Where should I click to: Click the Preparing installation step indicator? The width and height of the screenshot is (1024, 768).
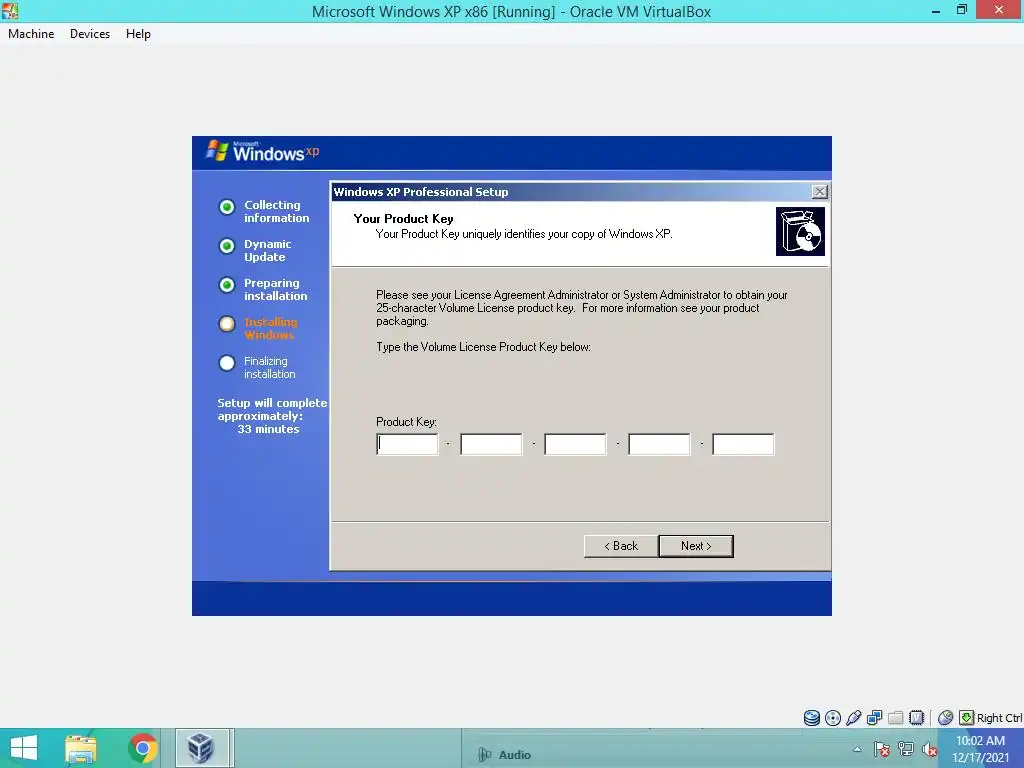pos(227,285)
